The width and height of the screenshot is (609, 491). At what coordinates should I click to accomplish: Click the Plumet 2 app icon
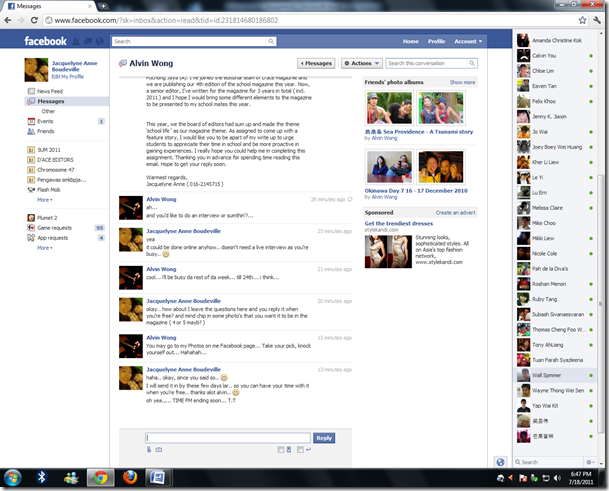31,218
